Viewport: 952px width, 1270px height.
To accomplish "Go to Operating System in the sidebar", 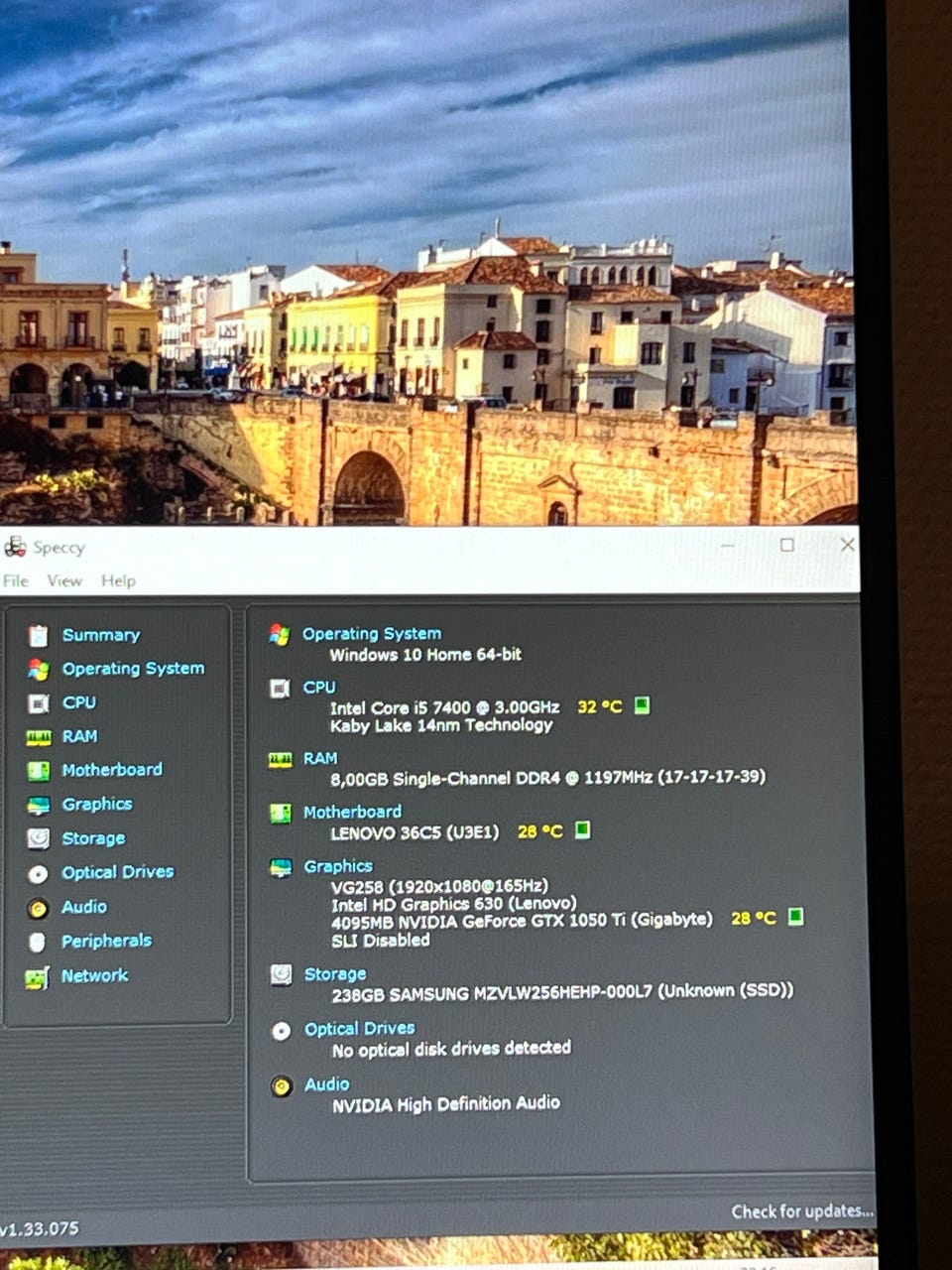I will (x=134, y=669).
